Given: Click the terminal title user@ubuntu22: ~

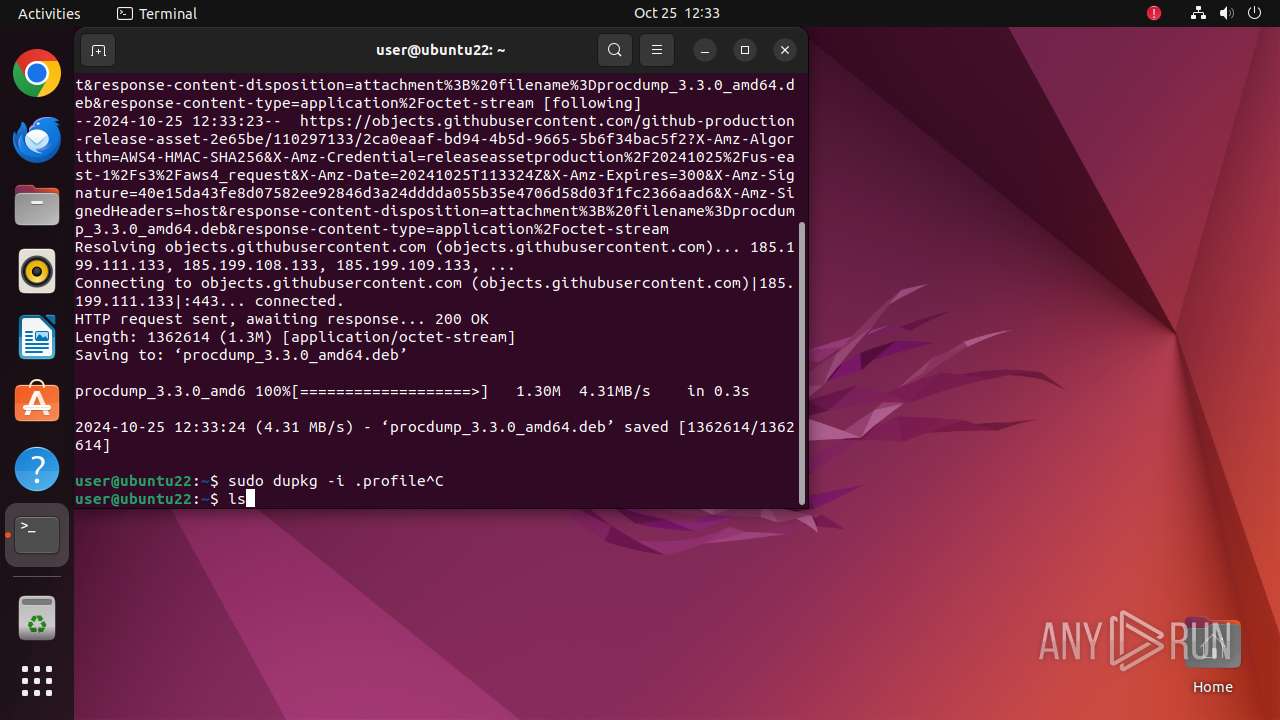Looking at the screenshot, I should click(x=440, y=50).
